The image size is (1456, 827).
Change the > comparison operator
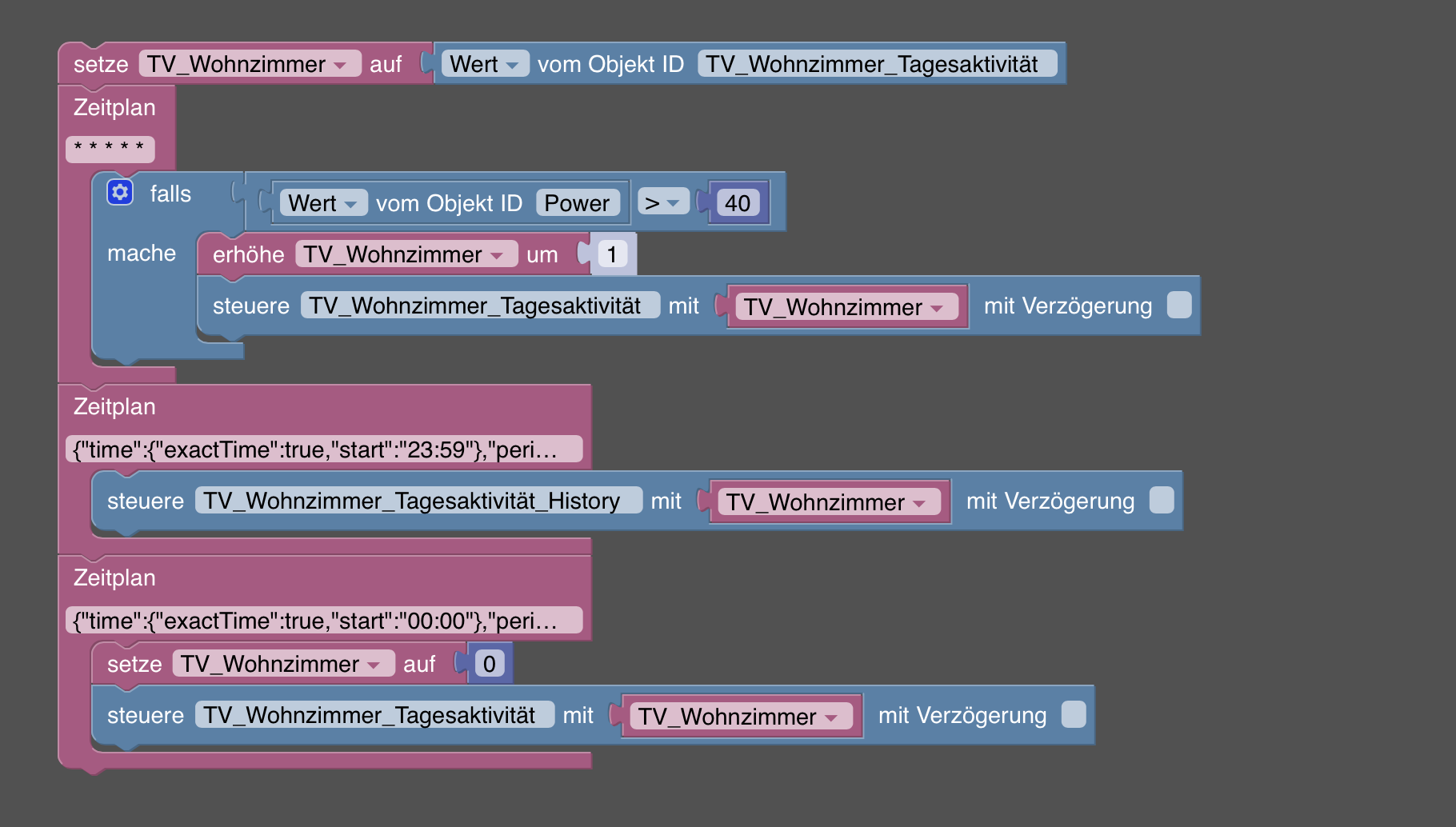coord(663,203)
